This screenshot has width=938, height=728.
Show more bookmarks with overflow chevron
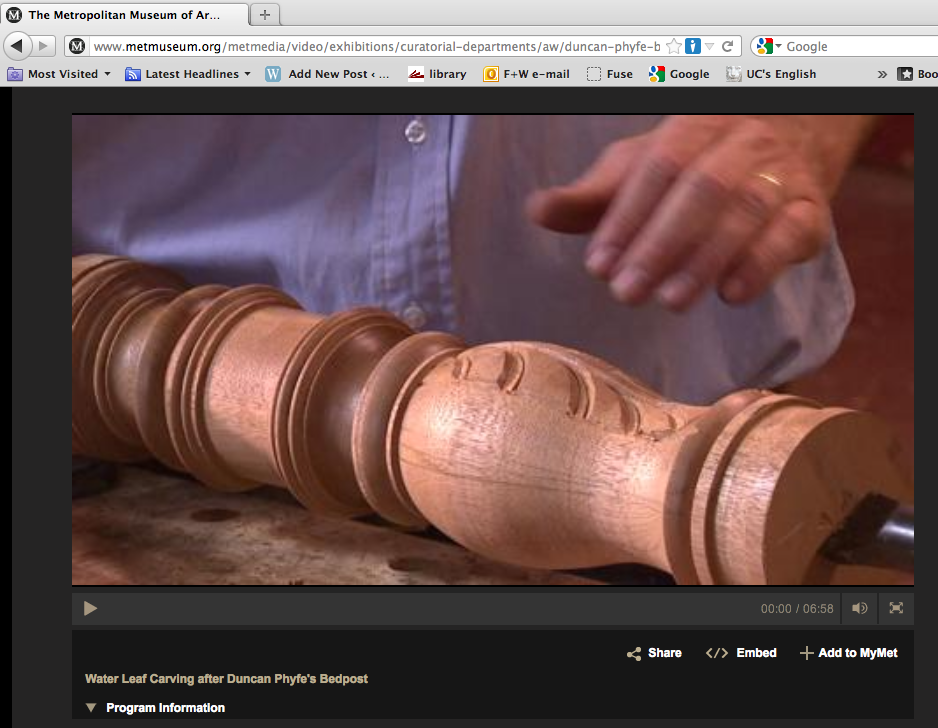[882, 74]
